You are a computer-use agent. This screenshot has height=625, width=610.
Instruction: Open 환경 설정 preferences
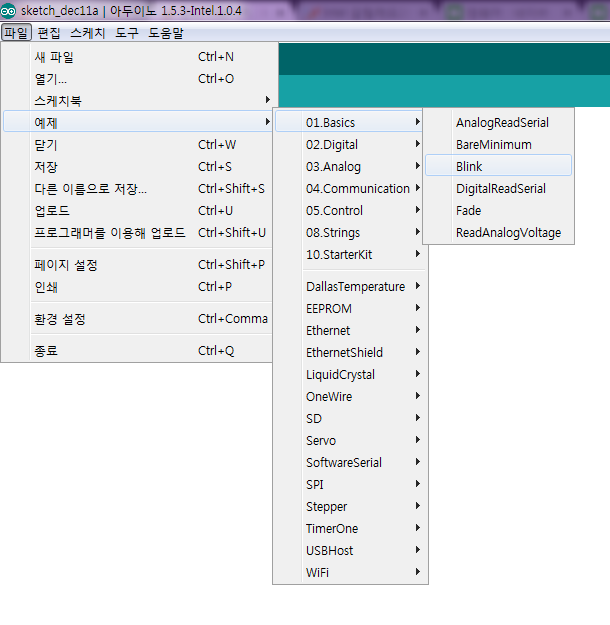(x=60, y=319)
